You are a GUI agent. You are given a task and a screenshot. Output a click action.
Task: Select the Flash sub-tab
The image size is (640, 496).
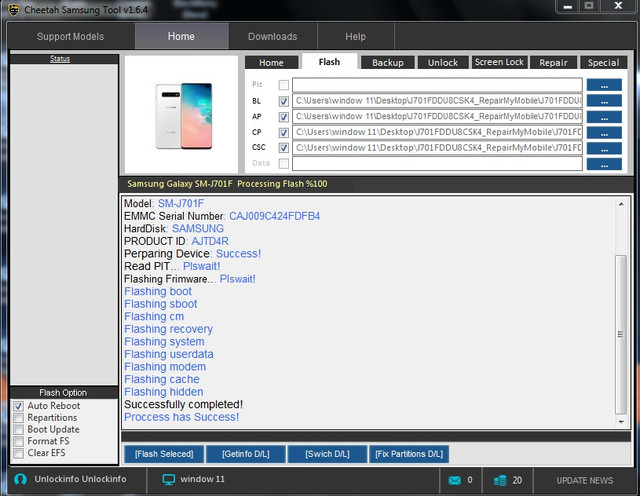329,62
